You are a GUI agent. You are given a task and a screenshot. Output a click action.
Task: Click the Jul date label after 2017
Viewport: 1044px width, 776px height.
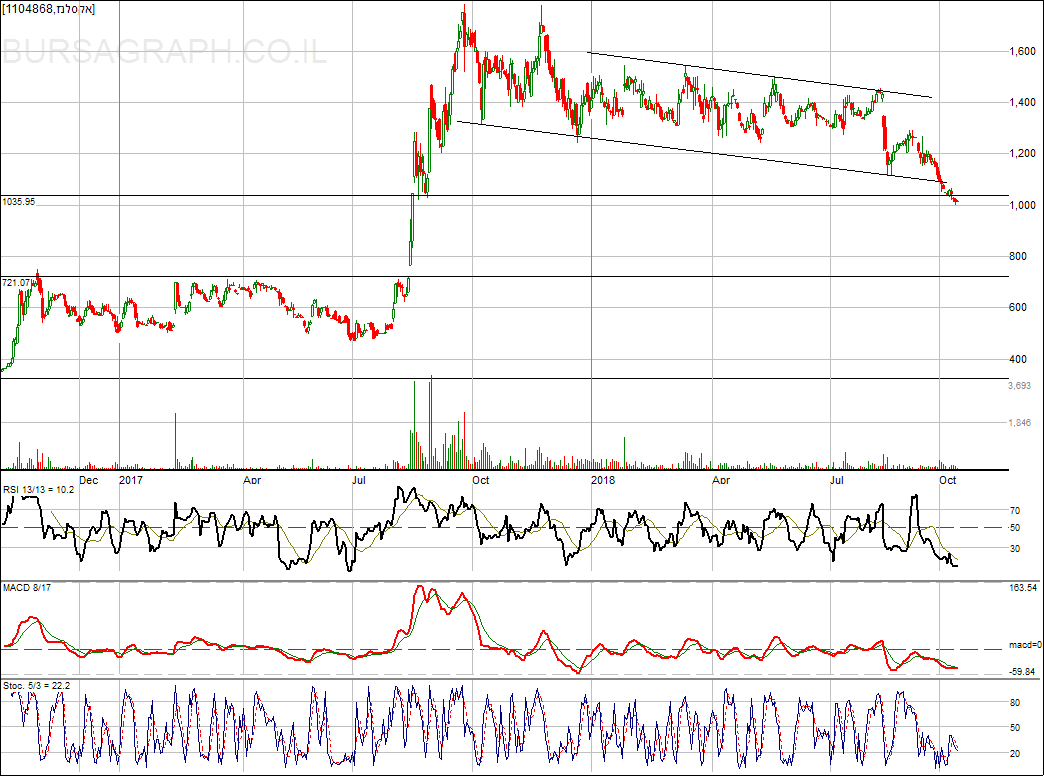tap(359, 480)
